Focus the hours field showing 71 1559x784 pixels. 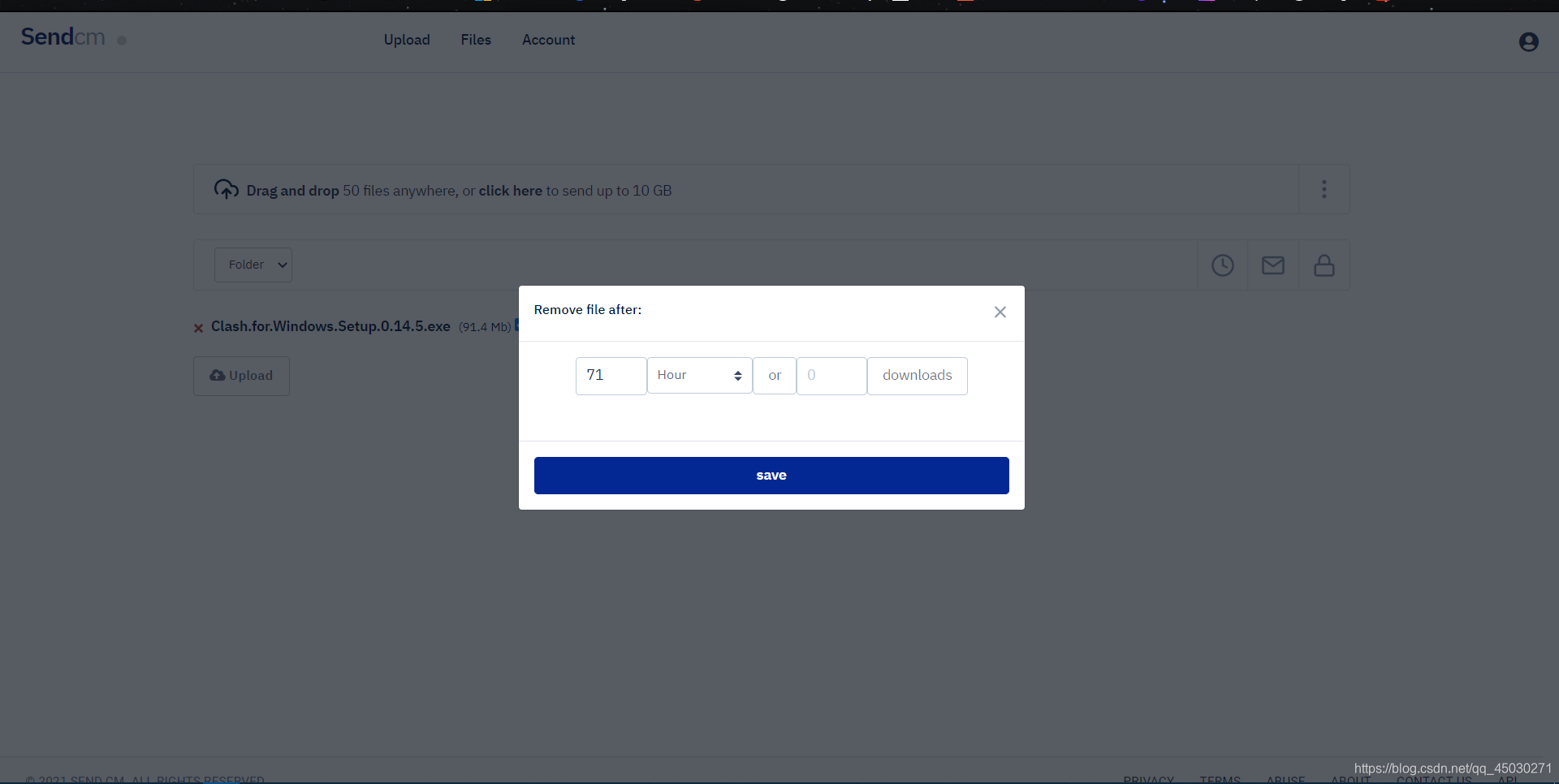[611, 376]
